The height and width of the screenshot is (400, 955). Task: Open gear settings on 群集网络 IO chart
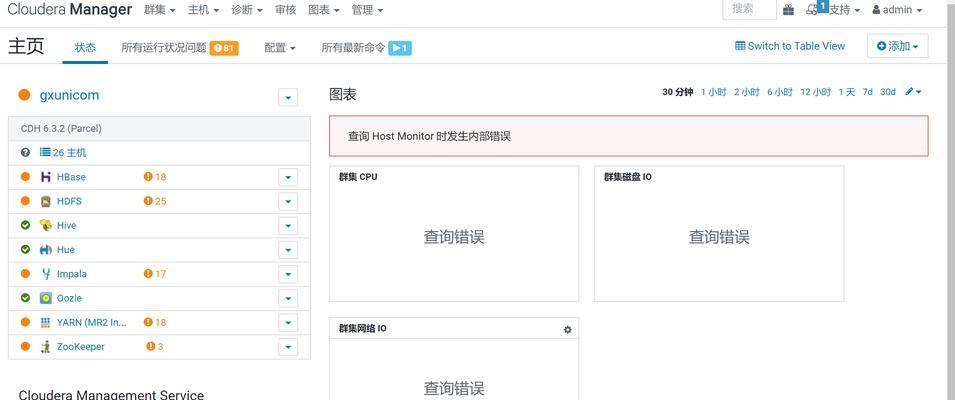568,329
